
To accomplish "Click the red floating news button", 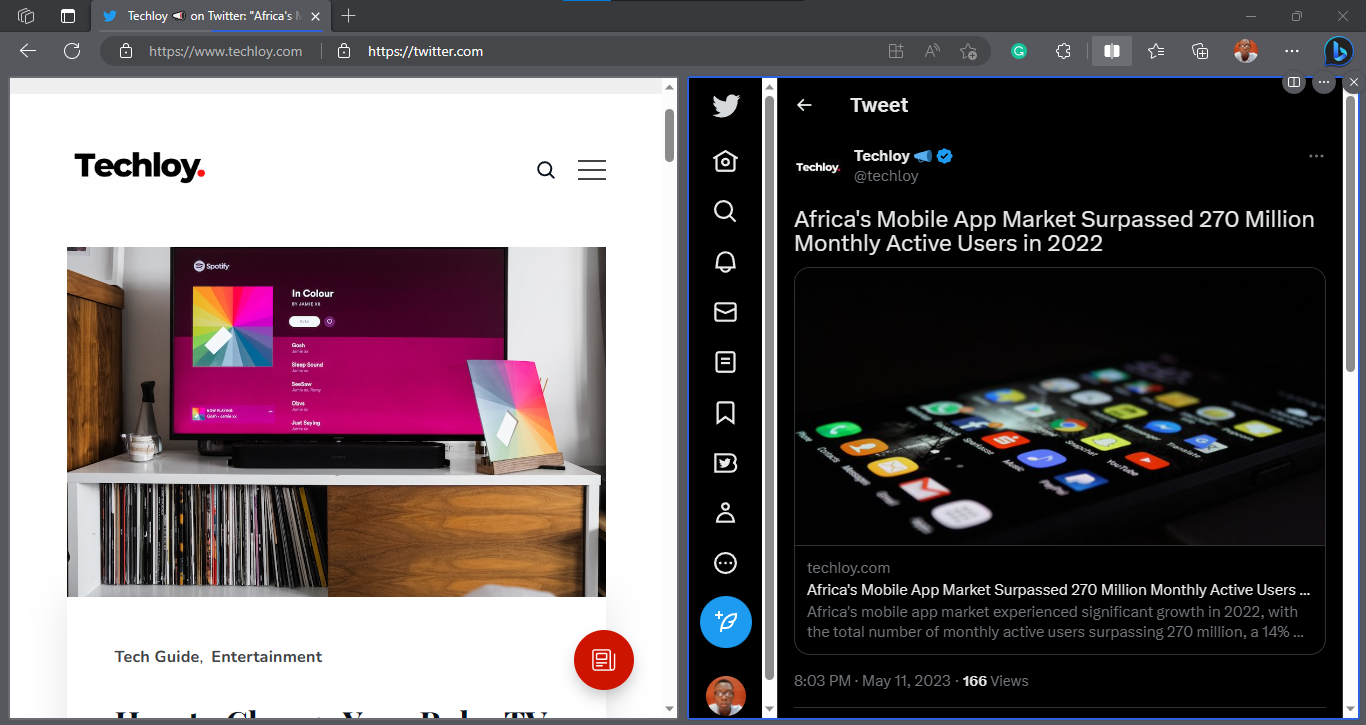I will click(x=604, y=660).
